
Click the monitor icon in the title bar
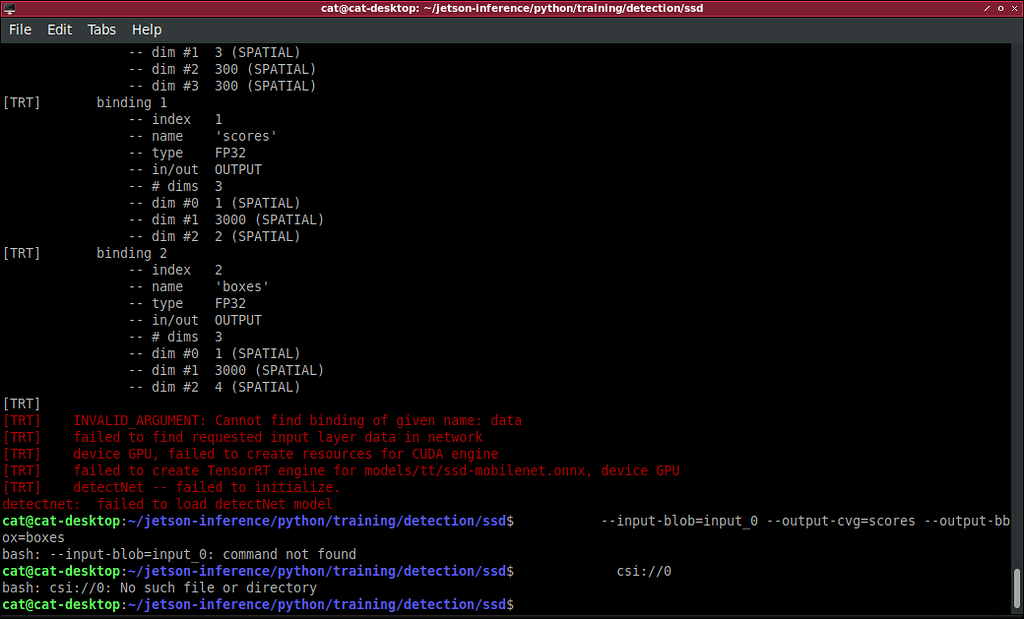(x=11, y=8)
